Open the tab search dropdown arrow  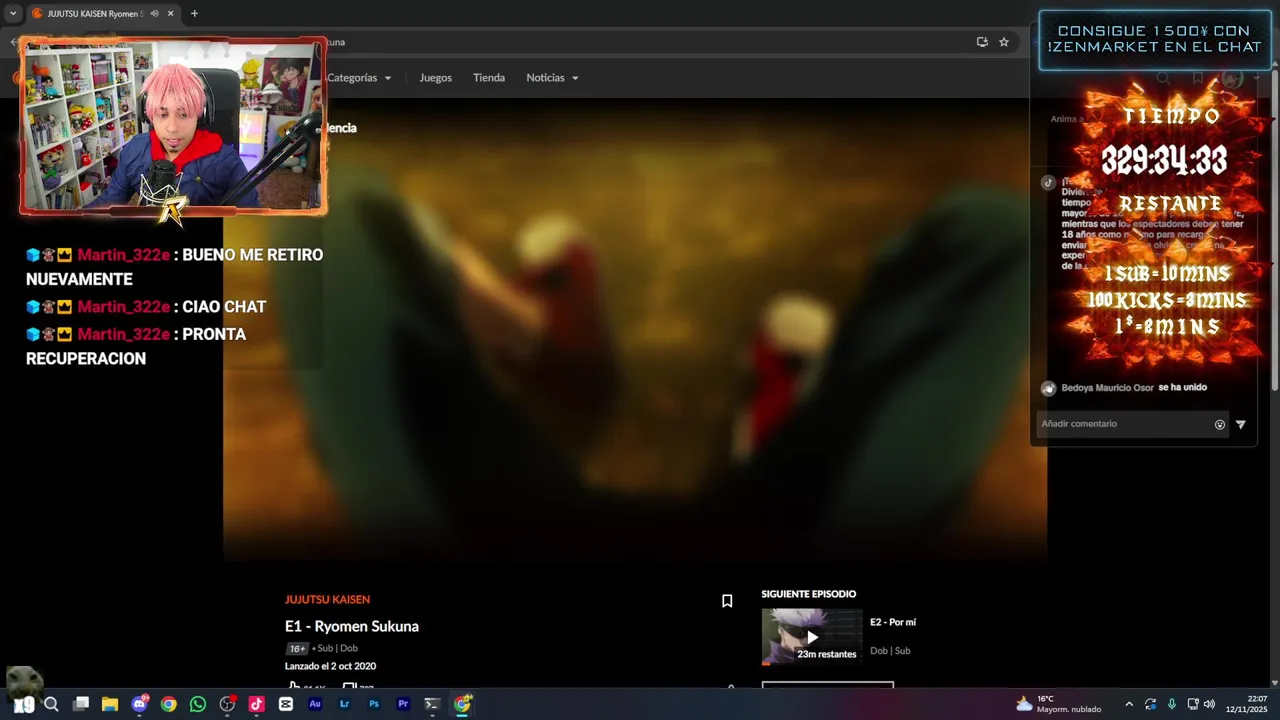[13, 13]
